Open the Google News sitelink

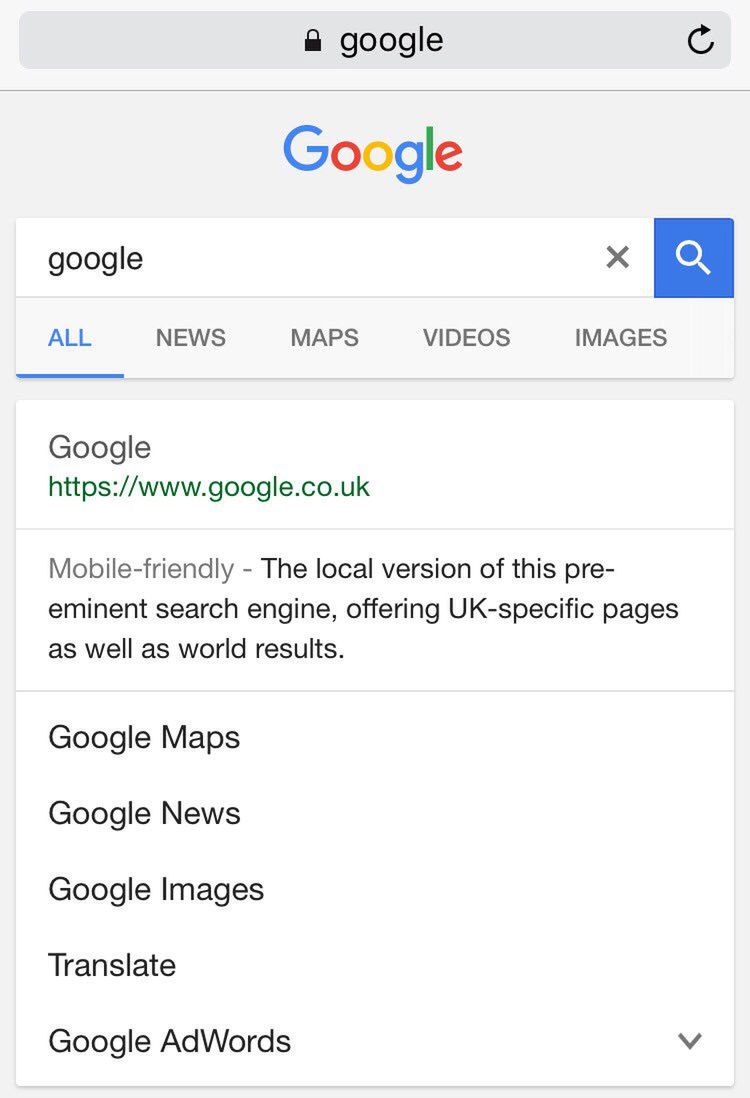144,813
